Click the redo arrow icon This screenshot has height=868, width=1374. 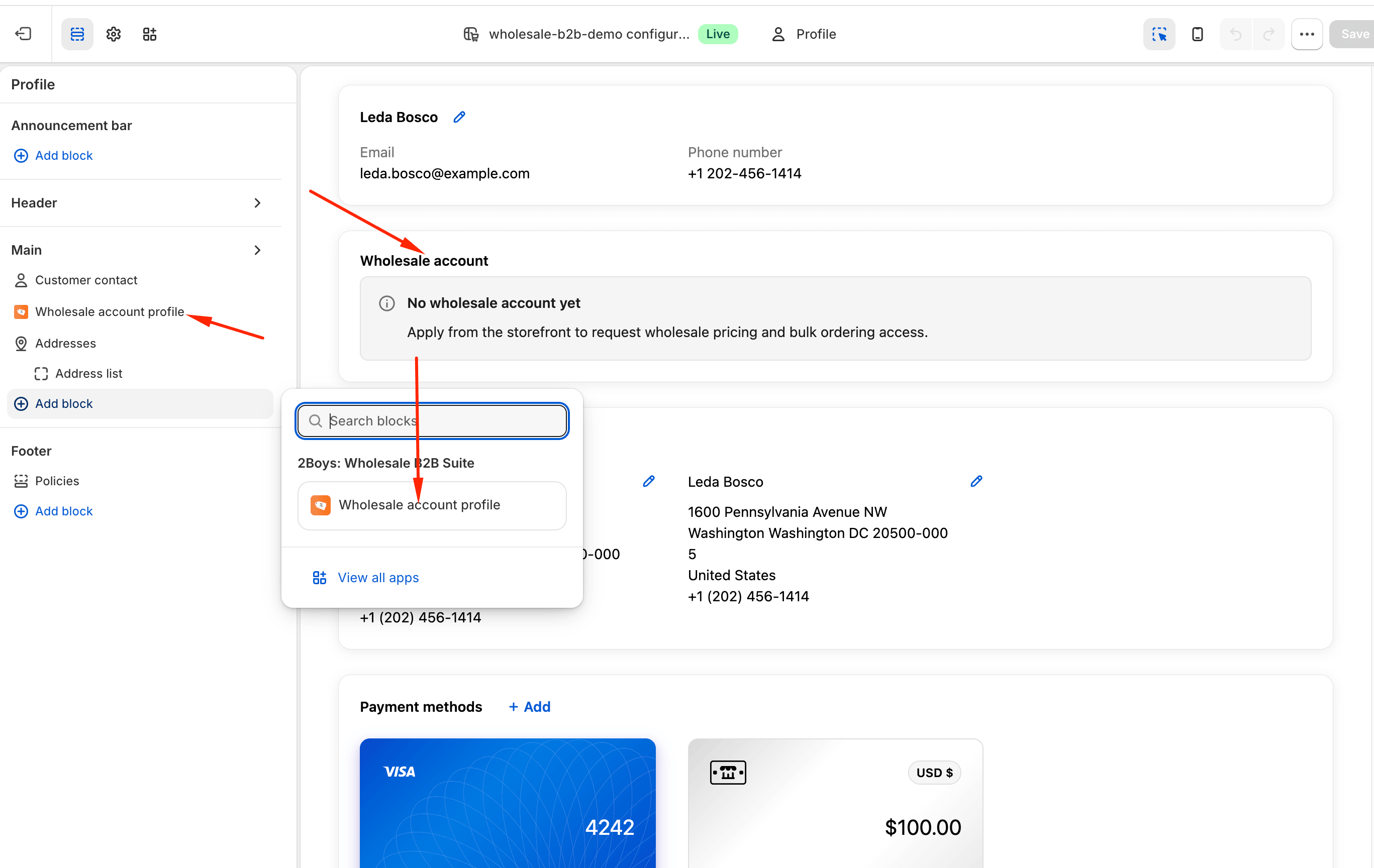[x=1268, y=34]
